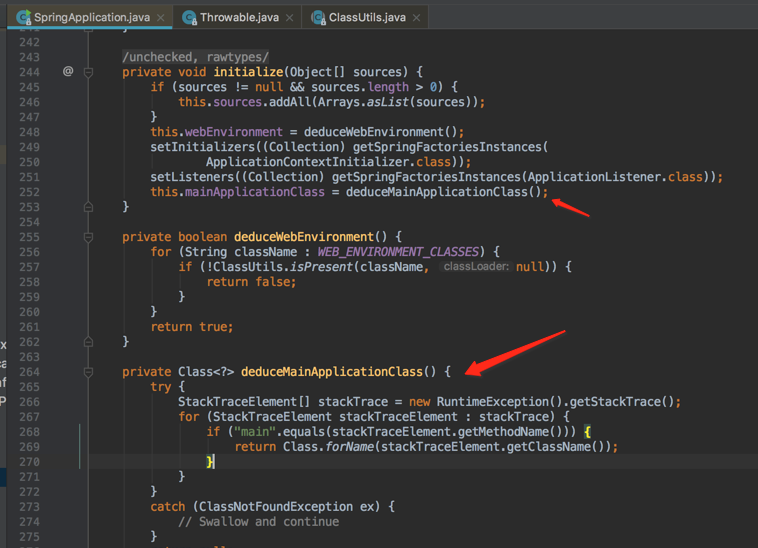Click return false statement on line 258
Image resolution: width=758 pixels, height=548 pixels.
(x=251, y=282)
